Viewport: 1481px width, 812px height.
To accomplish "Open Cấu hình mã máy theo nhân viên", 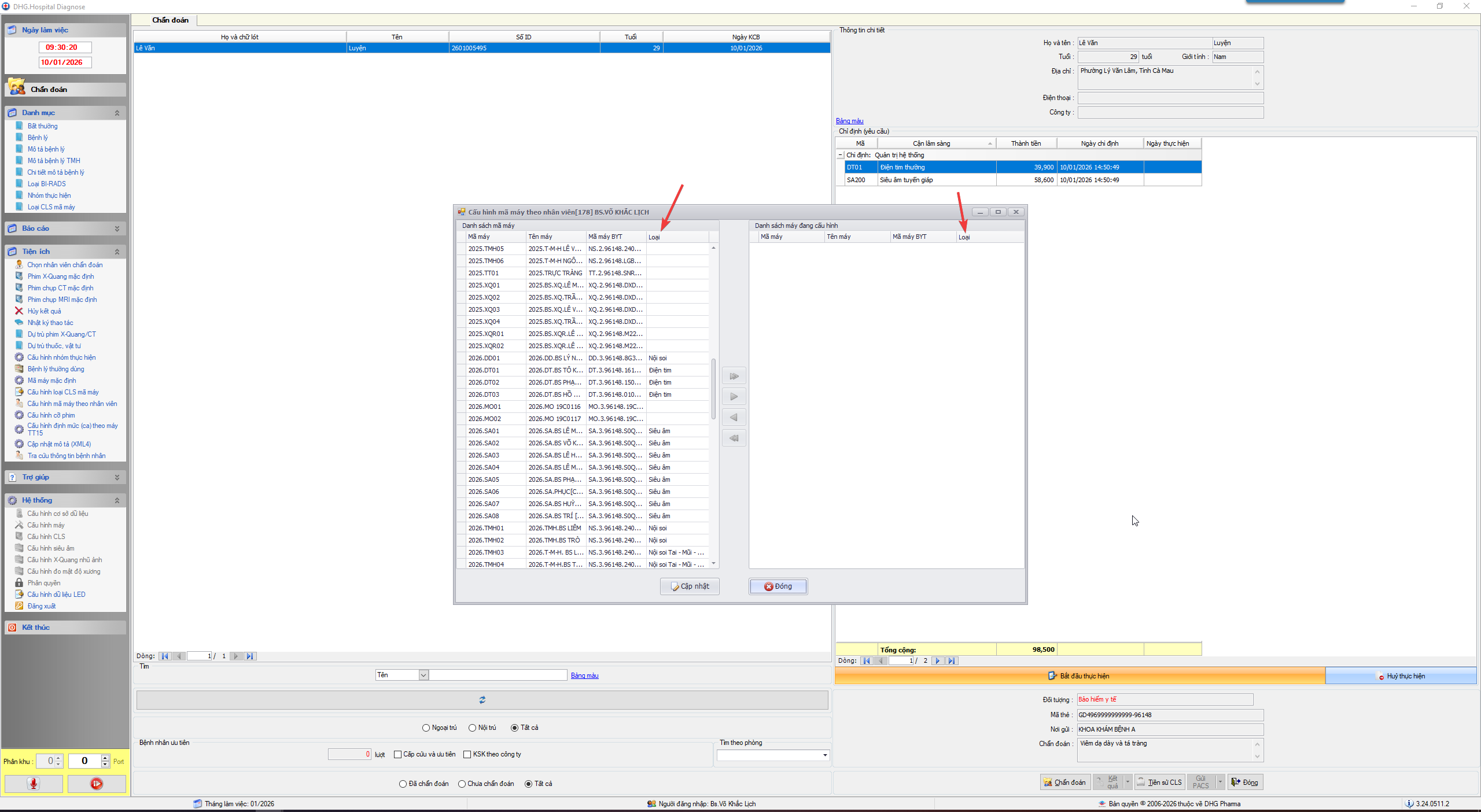I will (x=72, y=404).
